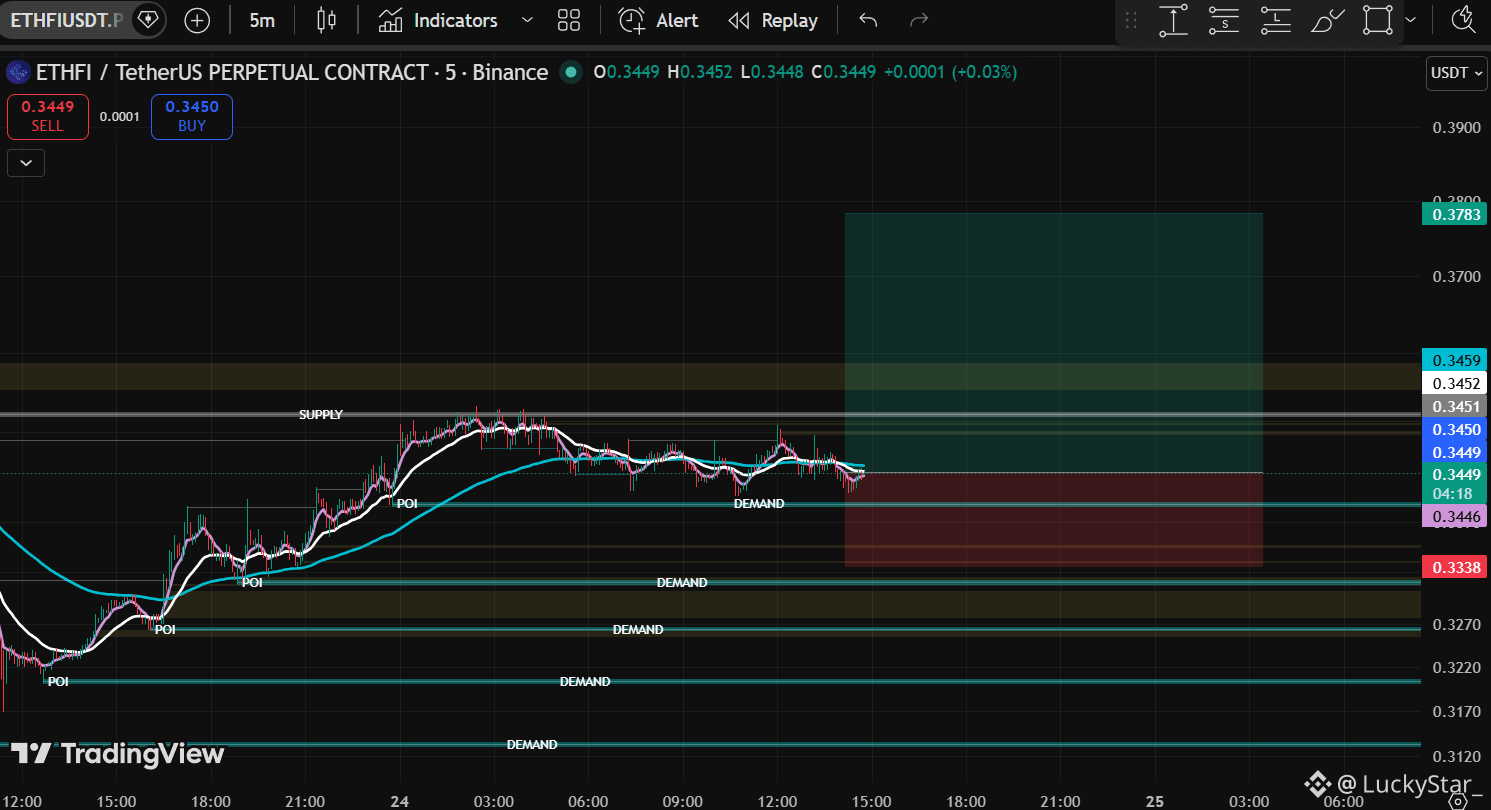Click the red 0.3338 stop price label
Viewport: 1491px width, 810px height.
point(1456,567)
